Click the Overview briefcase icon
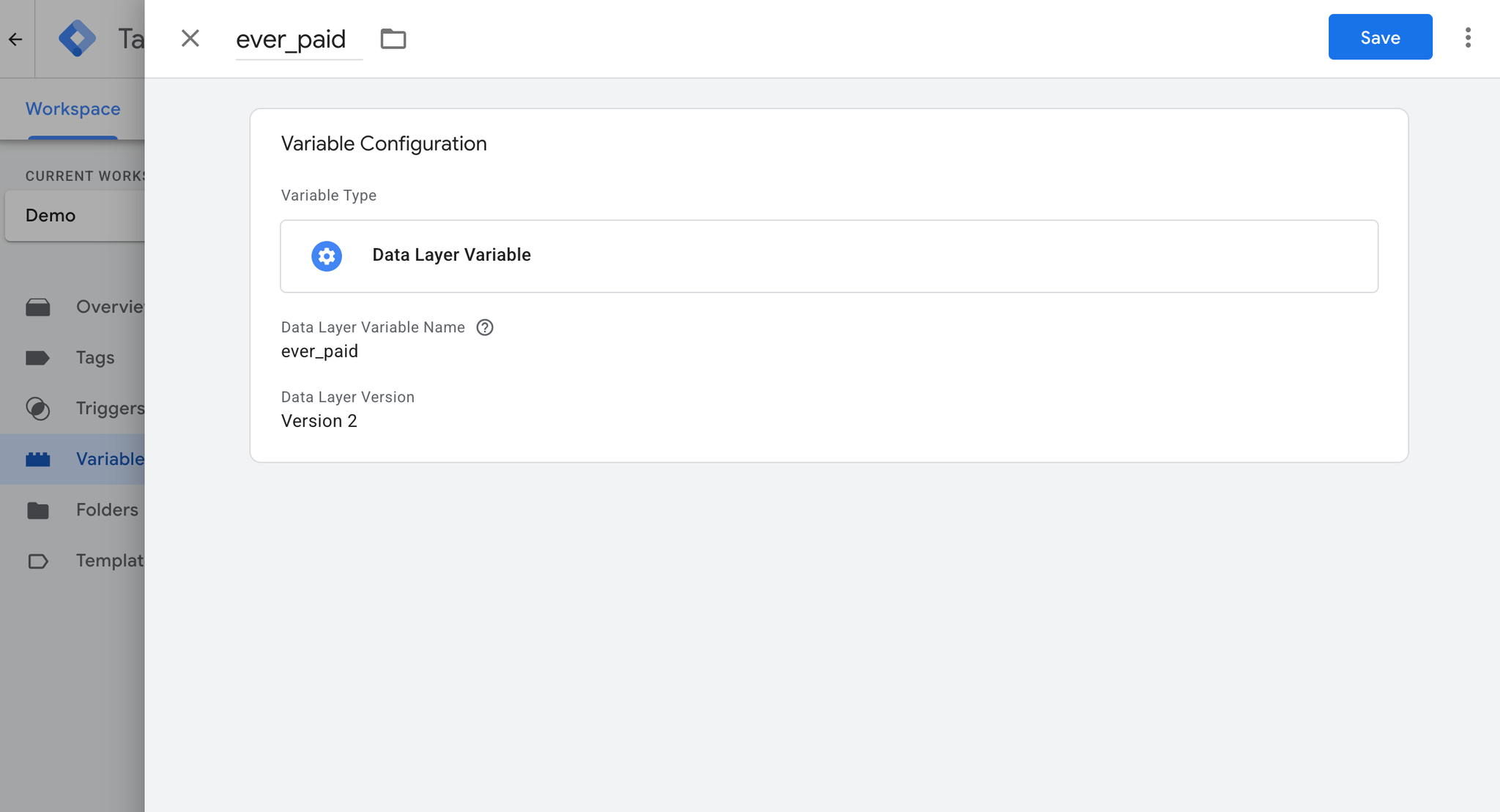This screenshot has width=1500, height=812. tap(38, 307)
